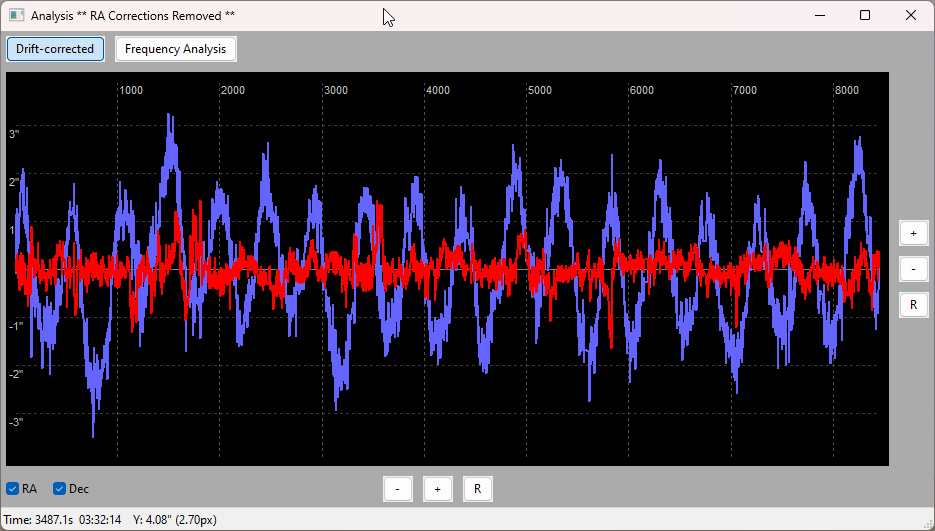Reset vertical scale with right R button
The height and width of the screenshot is (531, 935).
pos(914,305)
